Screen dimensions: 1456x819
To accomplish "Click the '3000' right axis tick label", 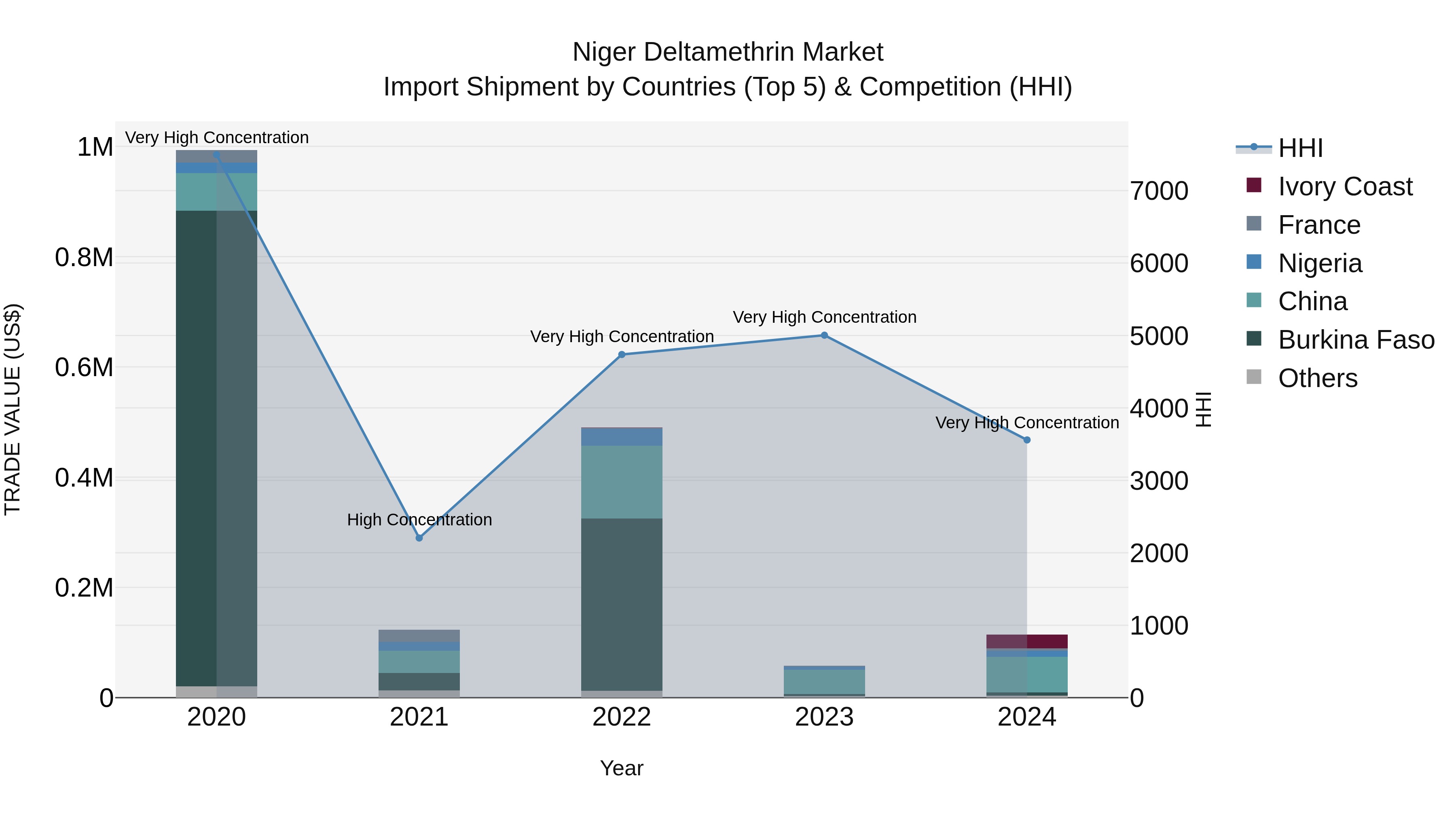I will [x=1159, y=481].
